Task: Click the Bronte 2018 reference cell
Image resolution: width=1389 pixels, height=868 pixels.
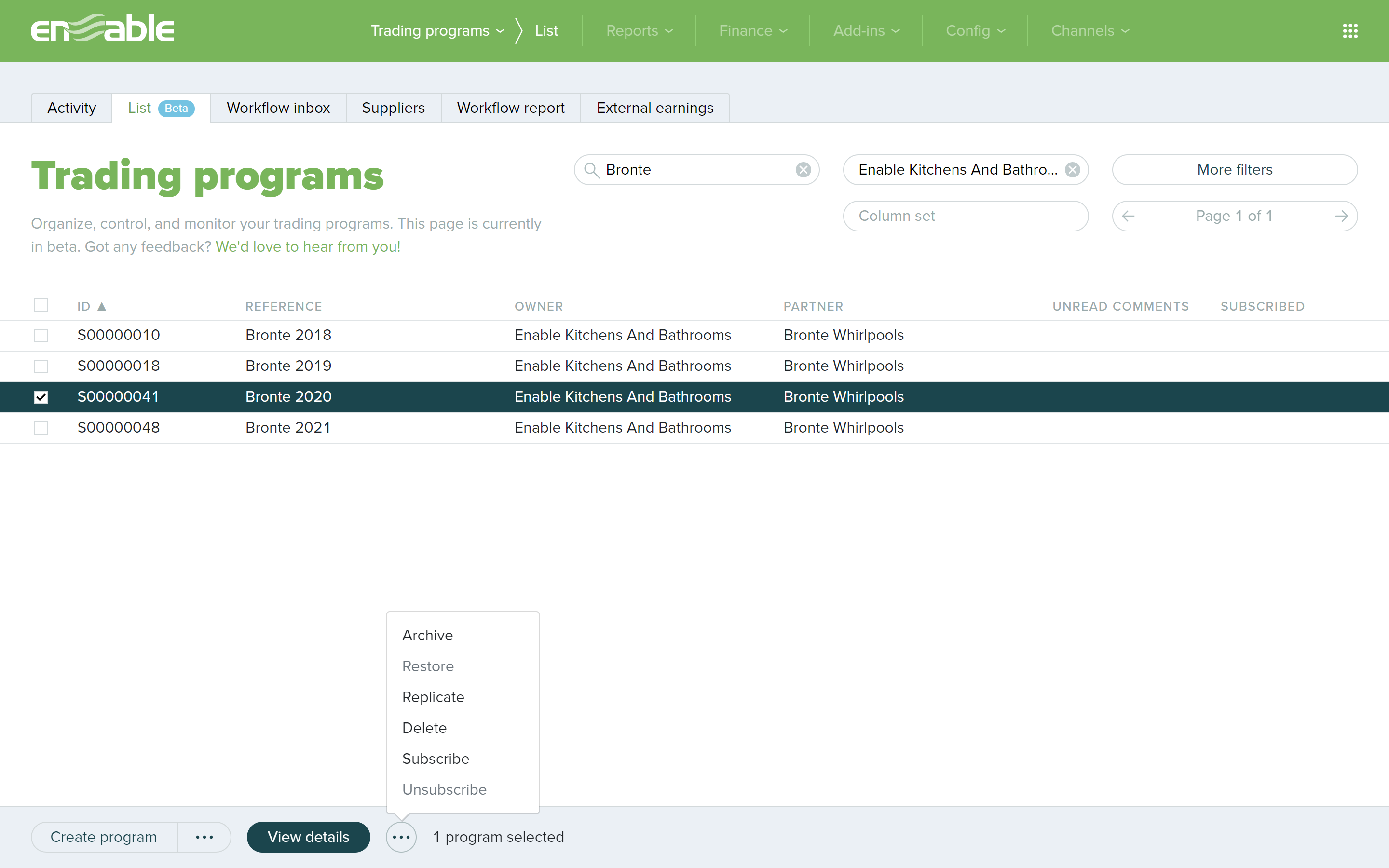Action: (x=288, y=335)
